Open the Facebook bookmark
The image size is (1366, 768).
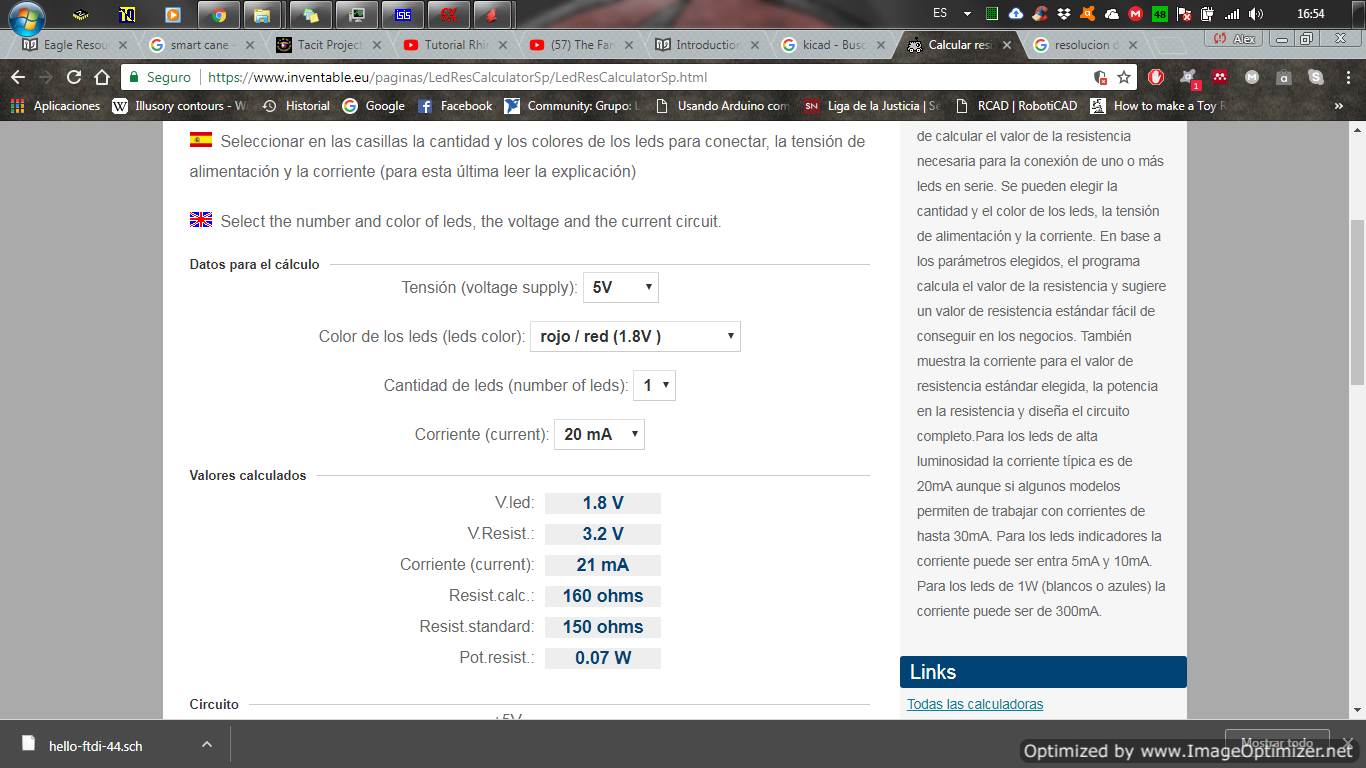(x=455, y=105)
